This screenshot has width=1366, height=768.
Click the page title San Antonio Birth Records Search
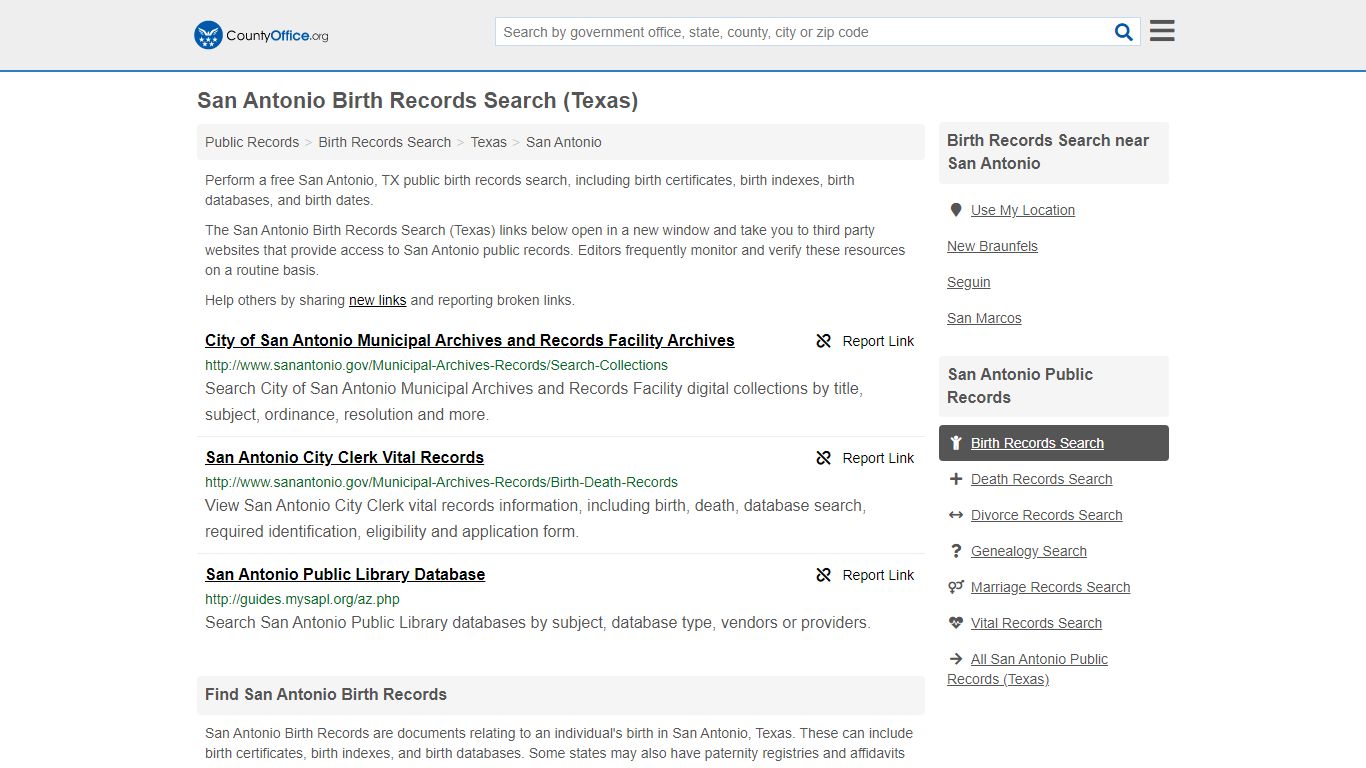click(417, 100)
